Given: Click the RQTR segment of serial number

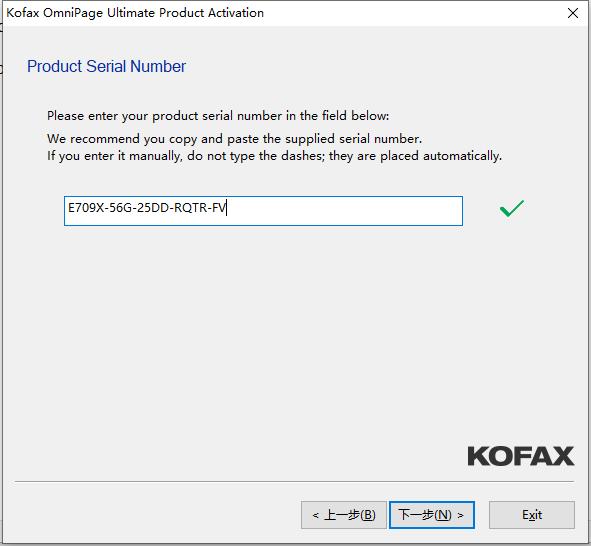Looking at the screenshot, I should (190, 208).
